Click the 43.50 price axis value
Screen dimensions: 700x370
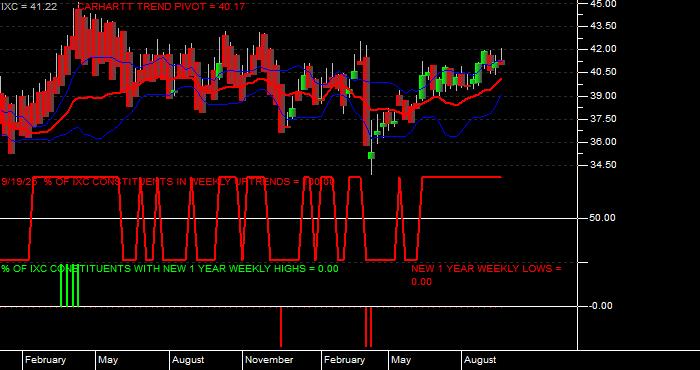[x=604, y=26]
